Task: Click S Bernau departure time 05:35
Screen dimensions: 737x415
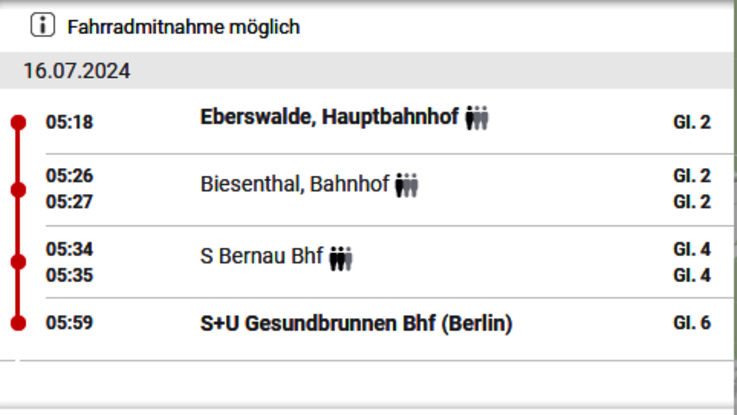Action: point(69,275)
